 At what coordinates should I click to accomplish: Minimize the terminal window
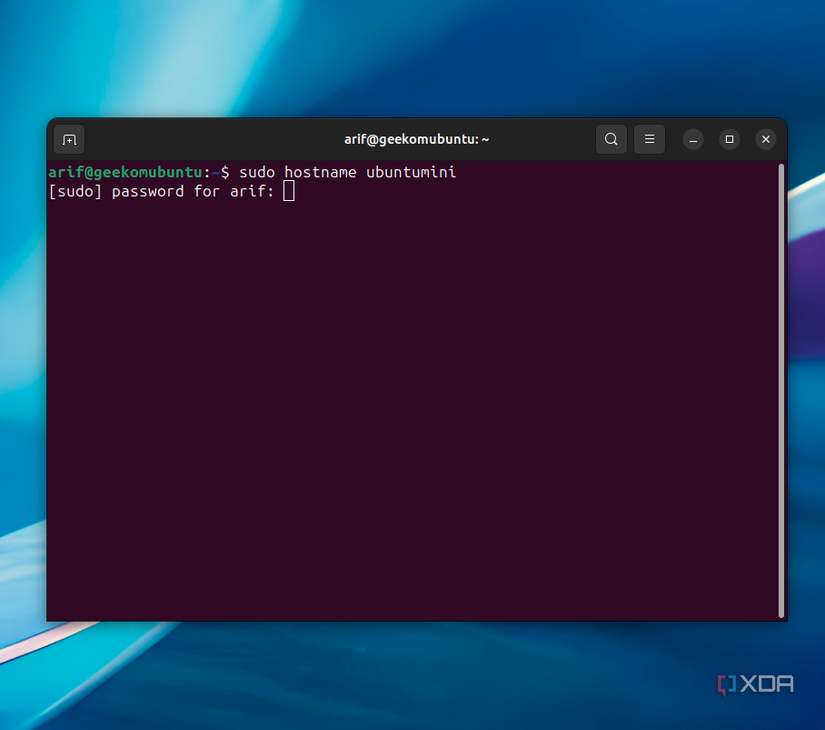tap(692, 139)
